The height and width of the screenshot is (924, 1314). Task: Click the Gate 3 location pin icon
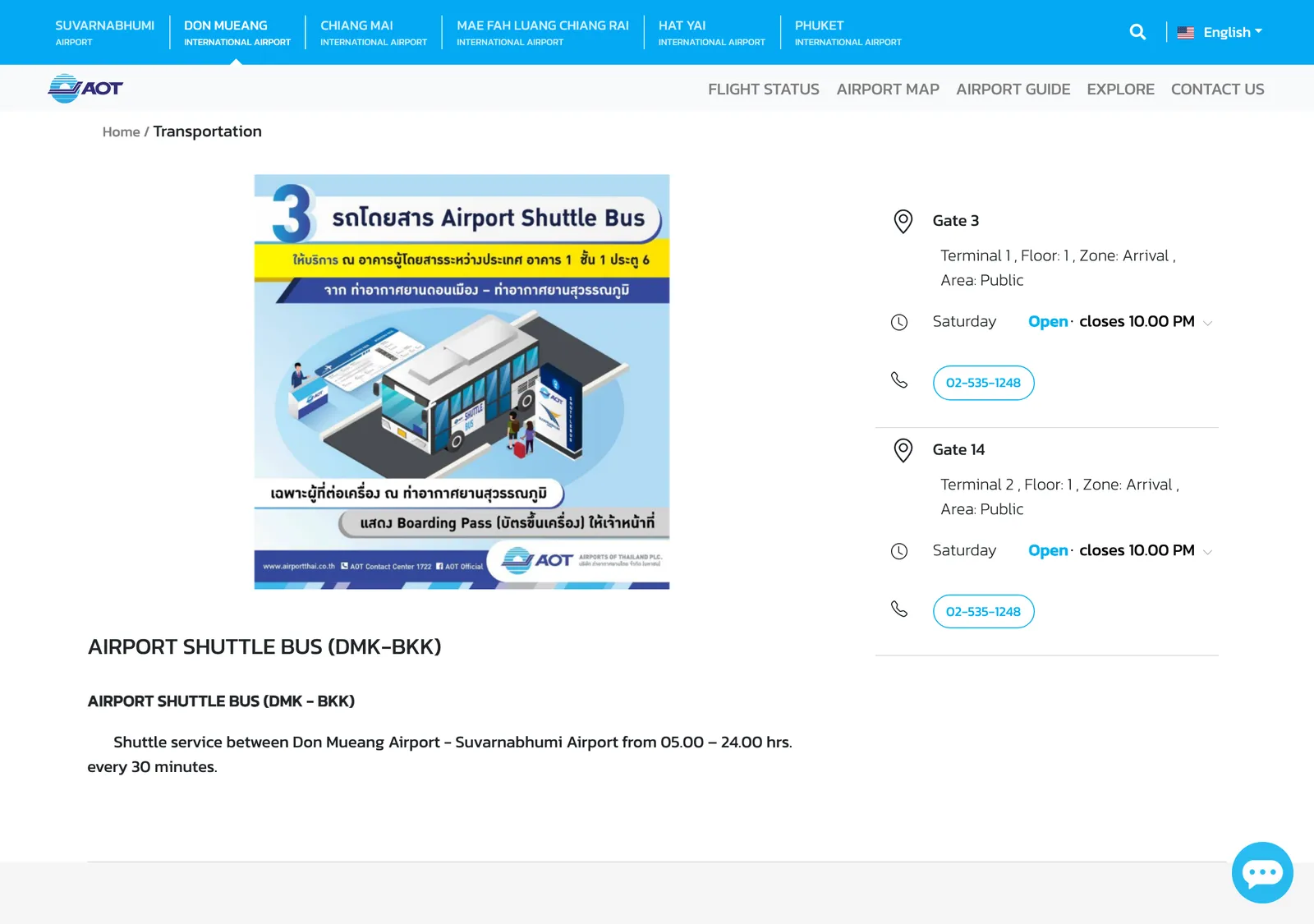[x=903, y=221]
